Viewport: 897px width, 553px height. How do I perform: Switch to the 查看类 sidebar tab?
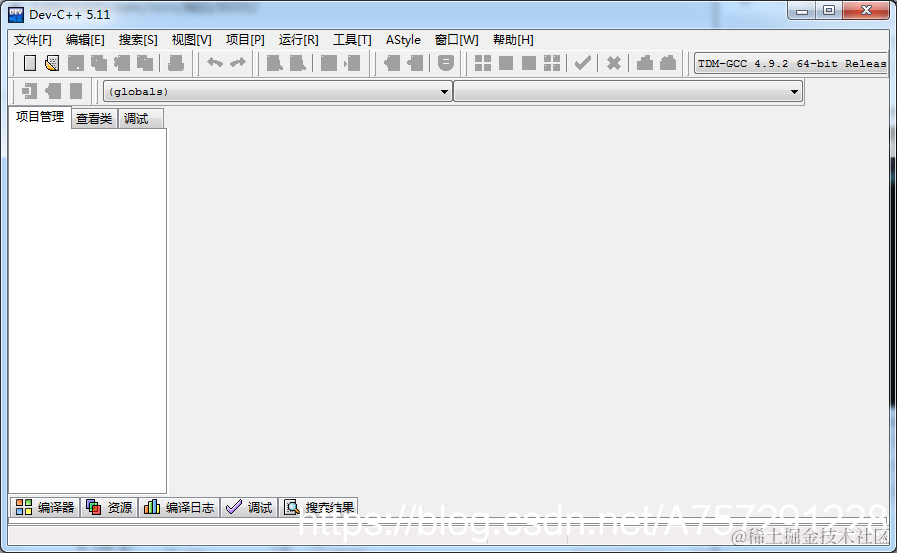(x=94, y=119)
